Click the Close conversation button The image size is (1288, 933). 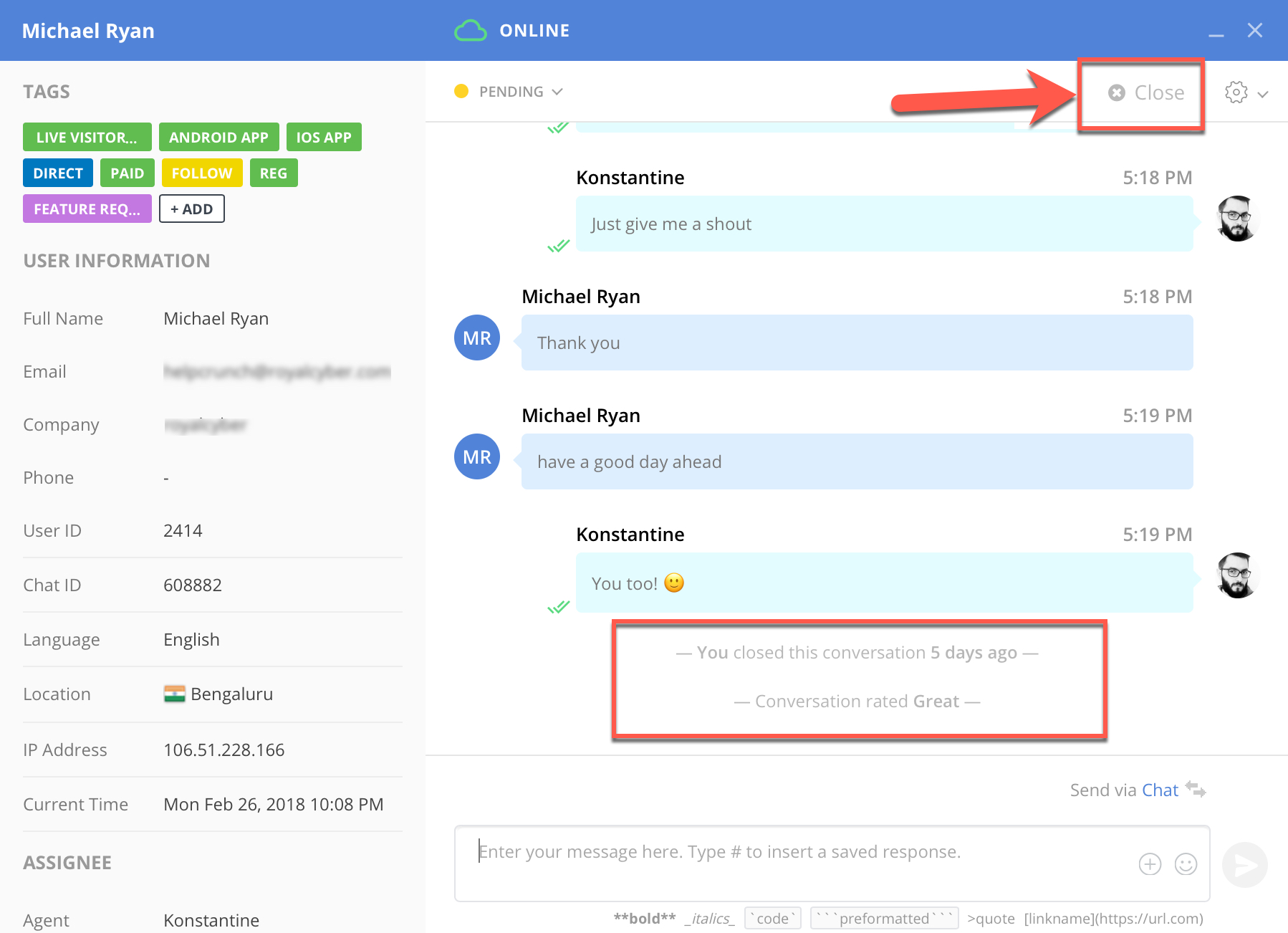click(x=1146, y=92)
